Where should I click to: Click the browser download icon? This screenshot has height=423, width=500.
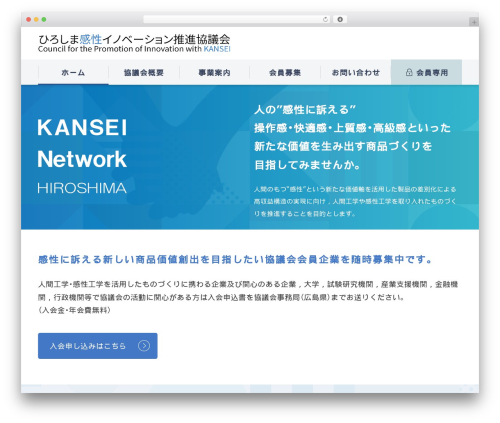coord(340,20)
